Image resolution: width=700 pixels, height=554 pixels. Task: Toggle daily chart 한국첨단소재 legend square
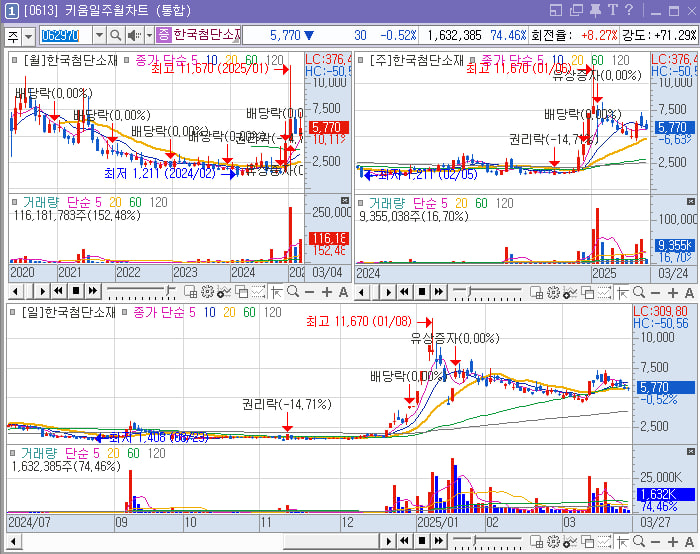coord(13,312)
